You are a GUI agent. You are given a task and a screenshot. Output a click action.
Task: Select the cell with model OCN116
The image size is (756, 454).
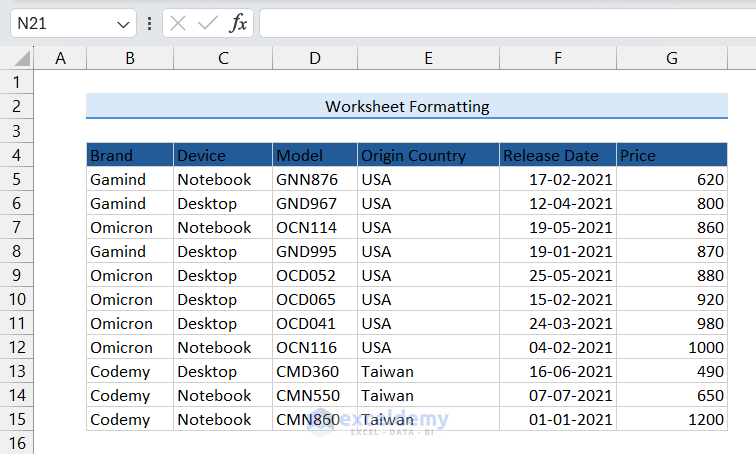tap(315, 347)
